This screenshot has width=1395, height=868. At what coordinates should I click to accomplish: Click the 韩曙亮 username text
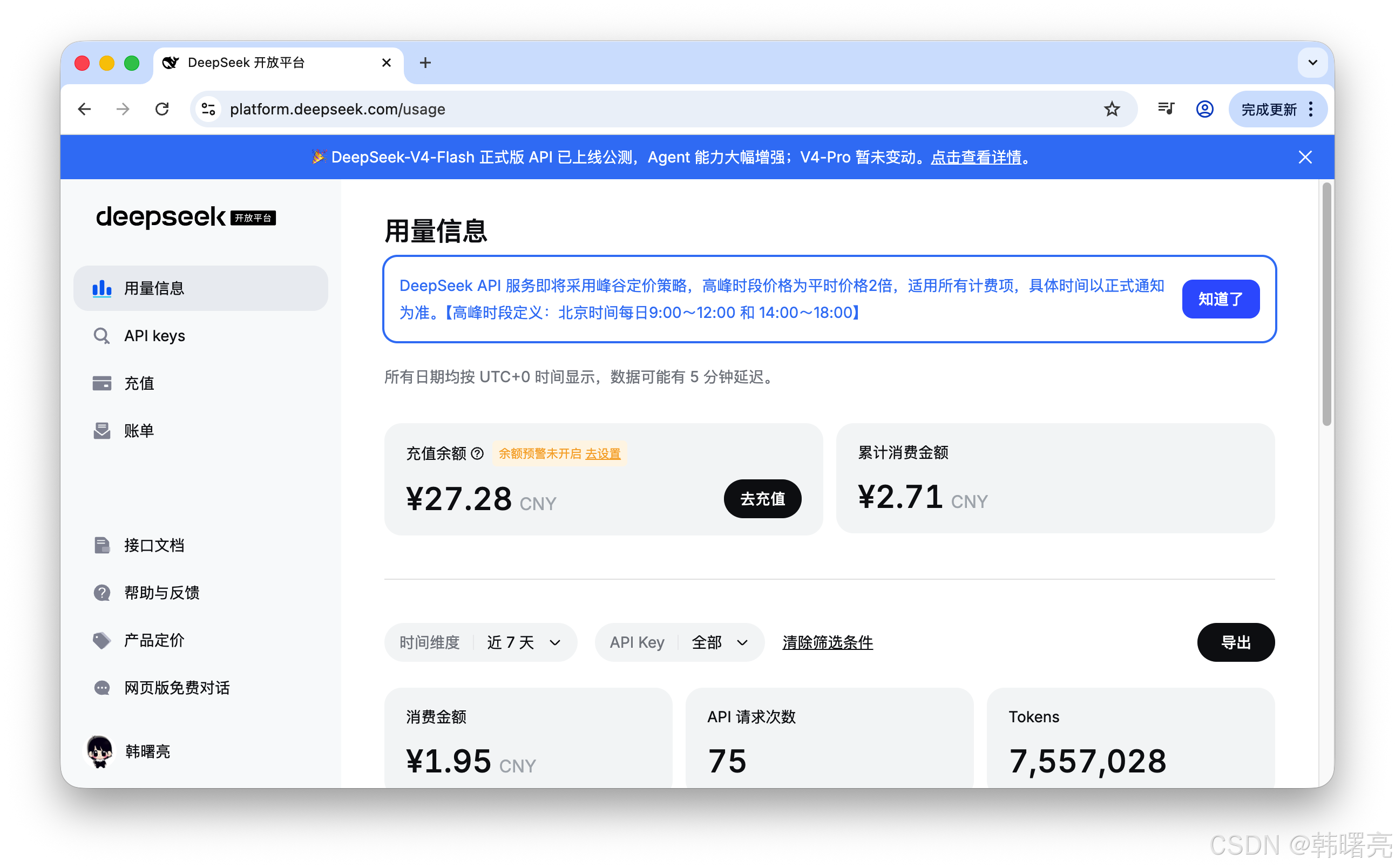[147, 751]
